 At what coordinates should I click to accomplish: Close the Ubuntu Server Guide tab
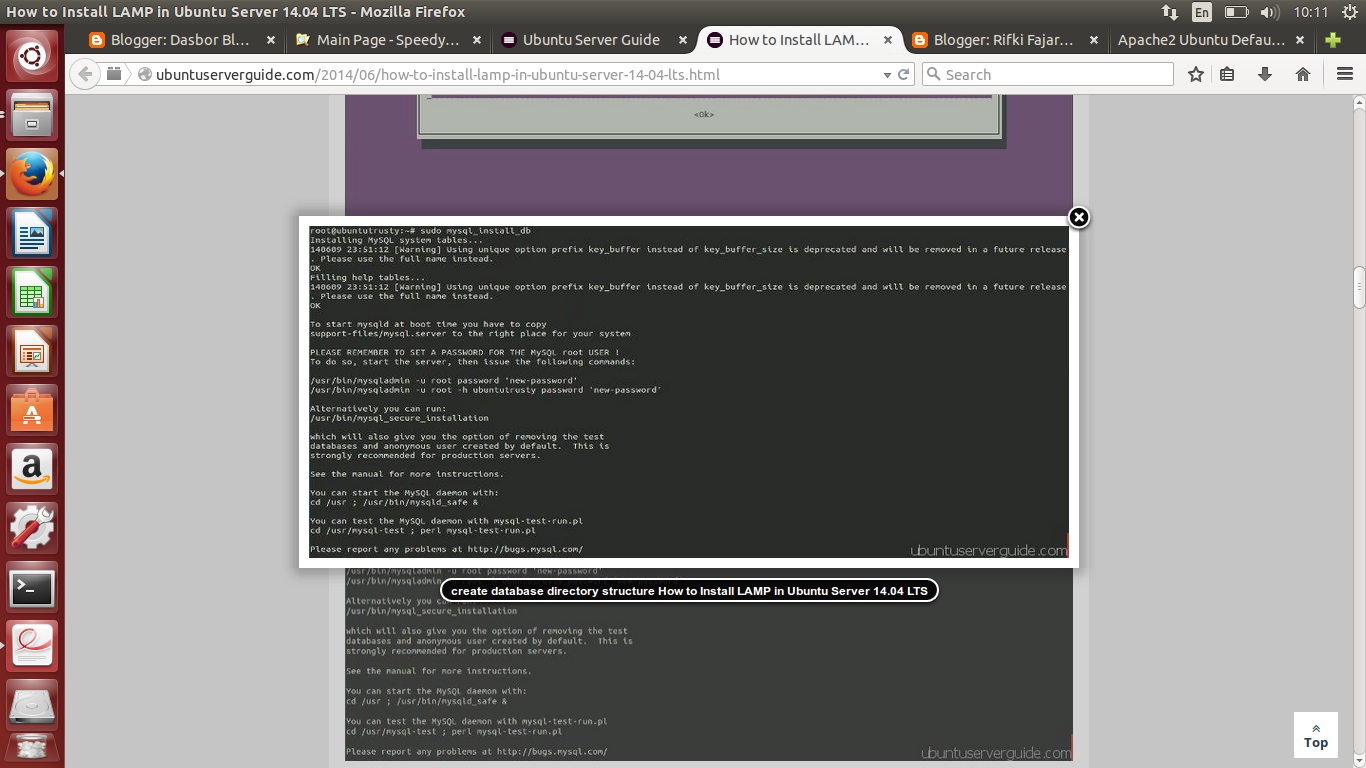point(683,40)
